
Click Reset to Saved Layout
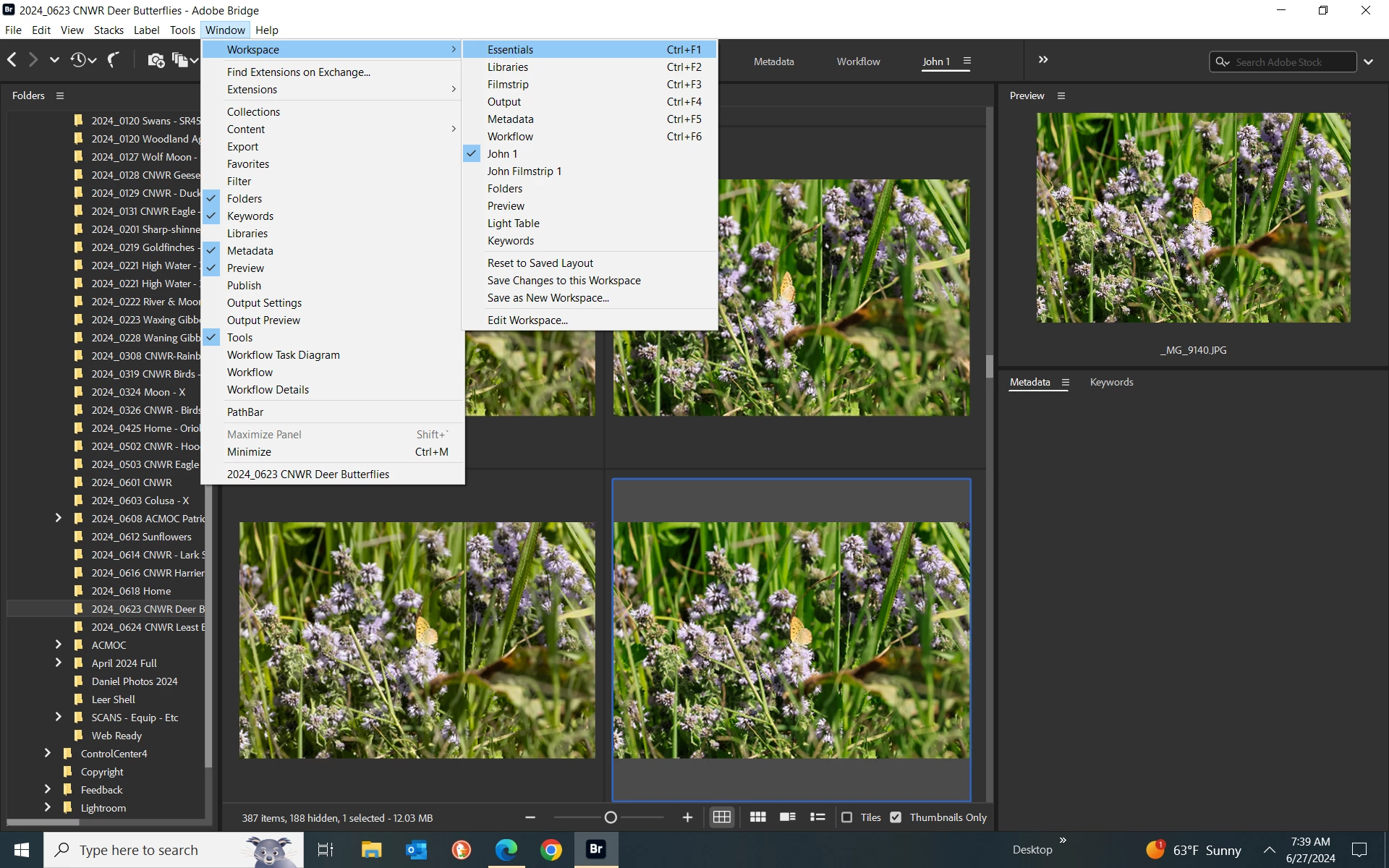point(540,263)
